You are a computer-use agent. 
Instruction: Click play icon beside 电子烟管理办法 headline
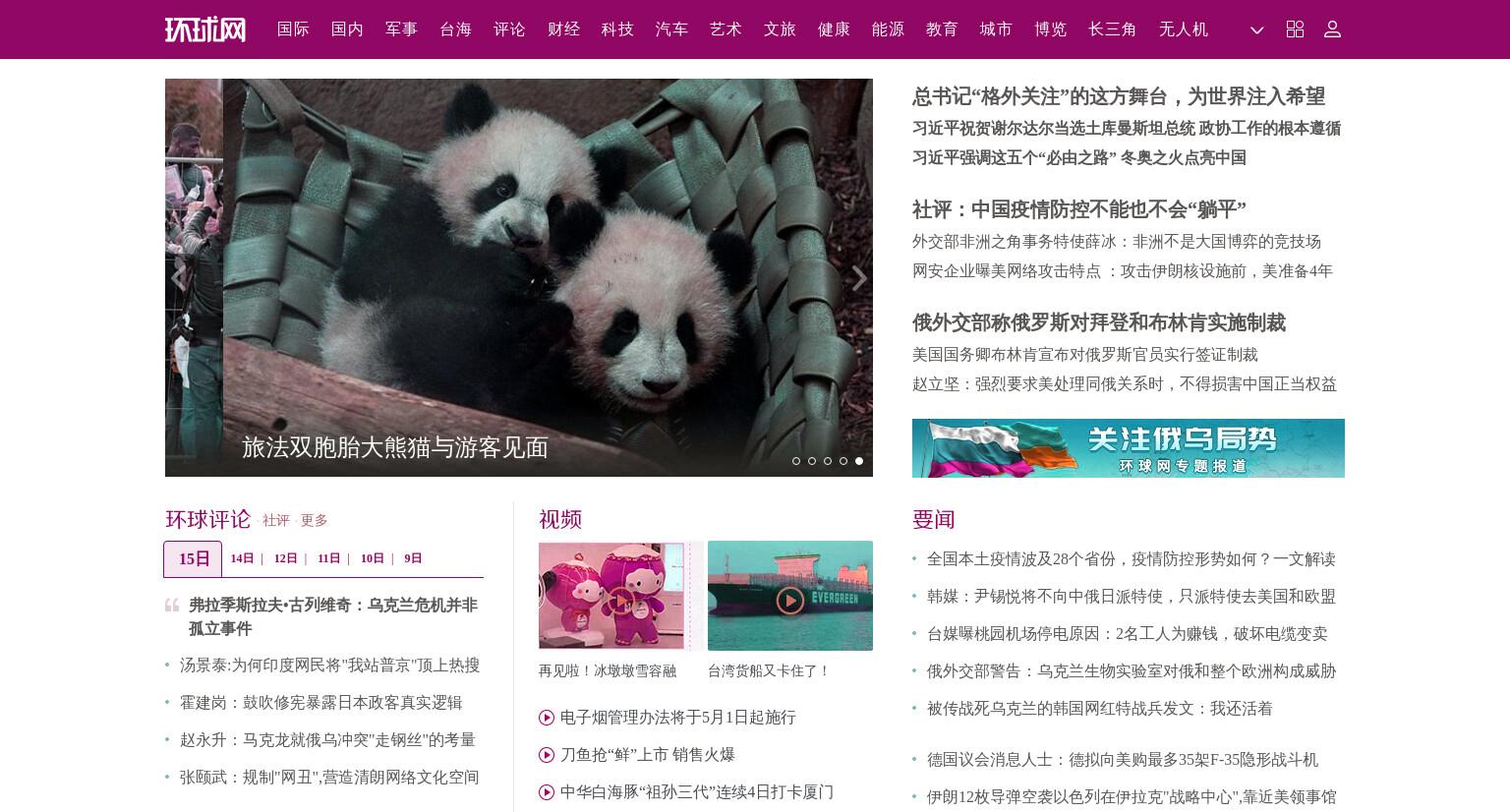547,718
